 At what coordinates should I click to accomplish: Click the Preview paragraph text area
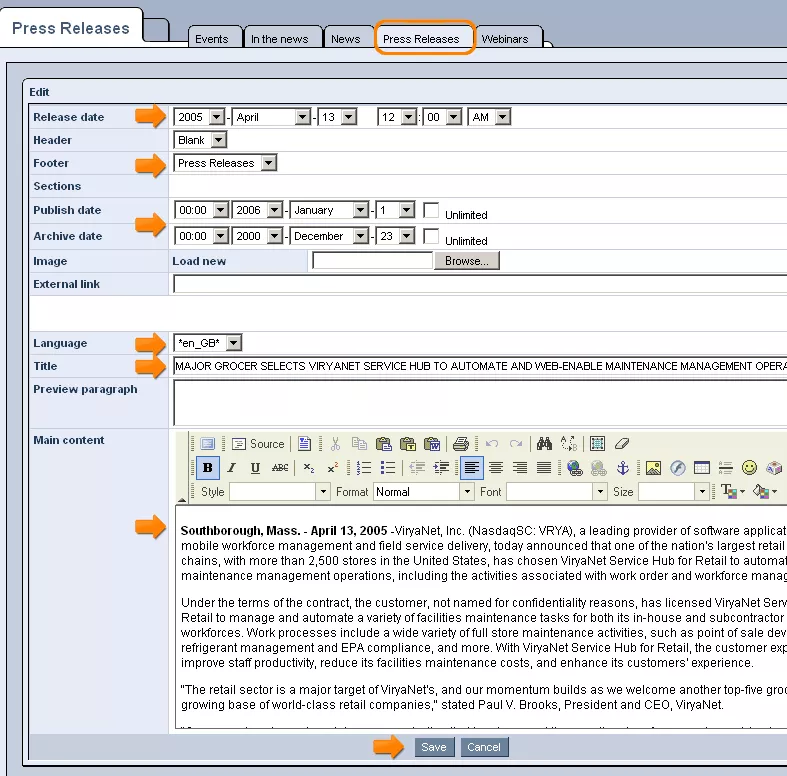(x=480, y=403)
